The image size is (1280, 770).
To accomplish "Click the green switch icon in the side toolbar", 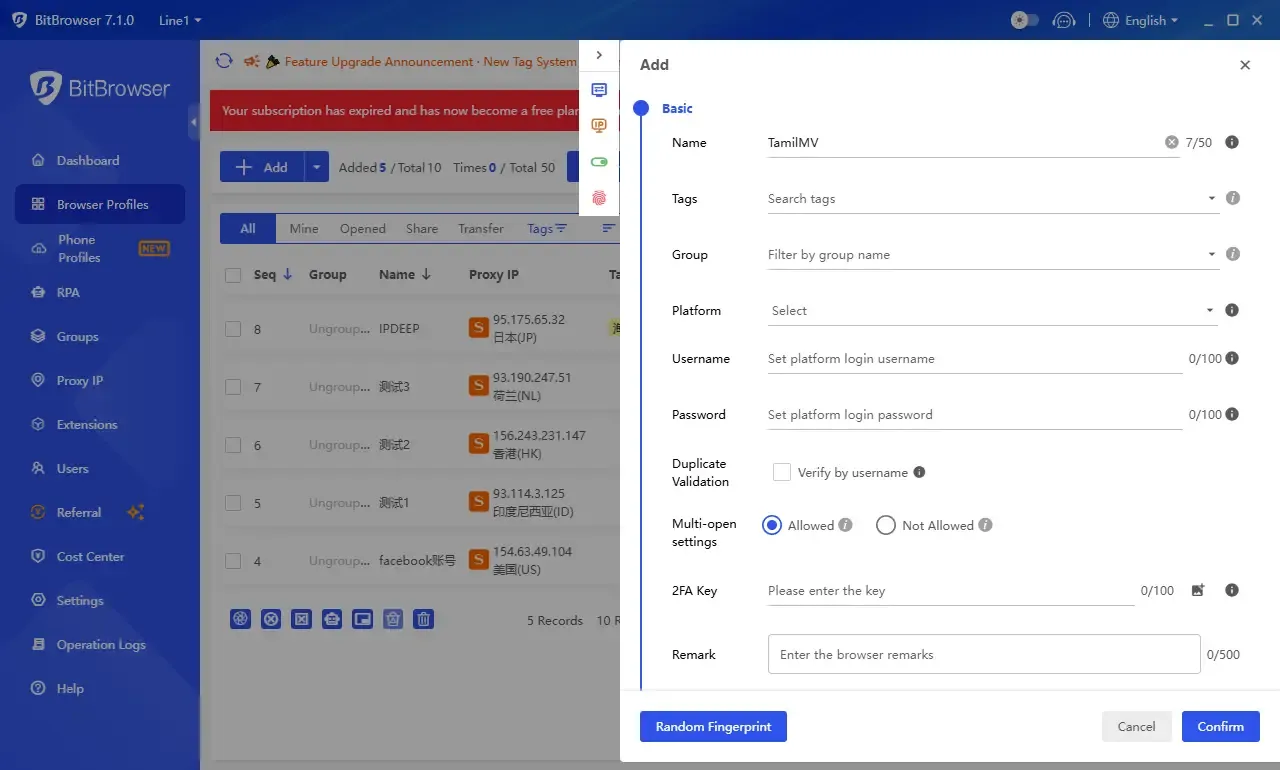I will [x=598, y=161].
